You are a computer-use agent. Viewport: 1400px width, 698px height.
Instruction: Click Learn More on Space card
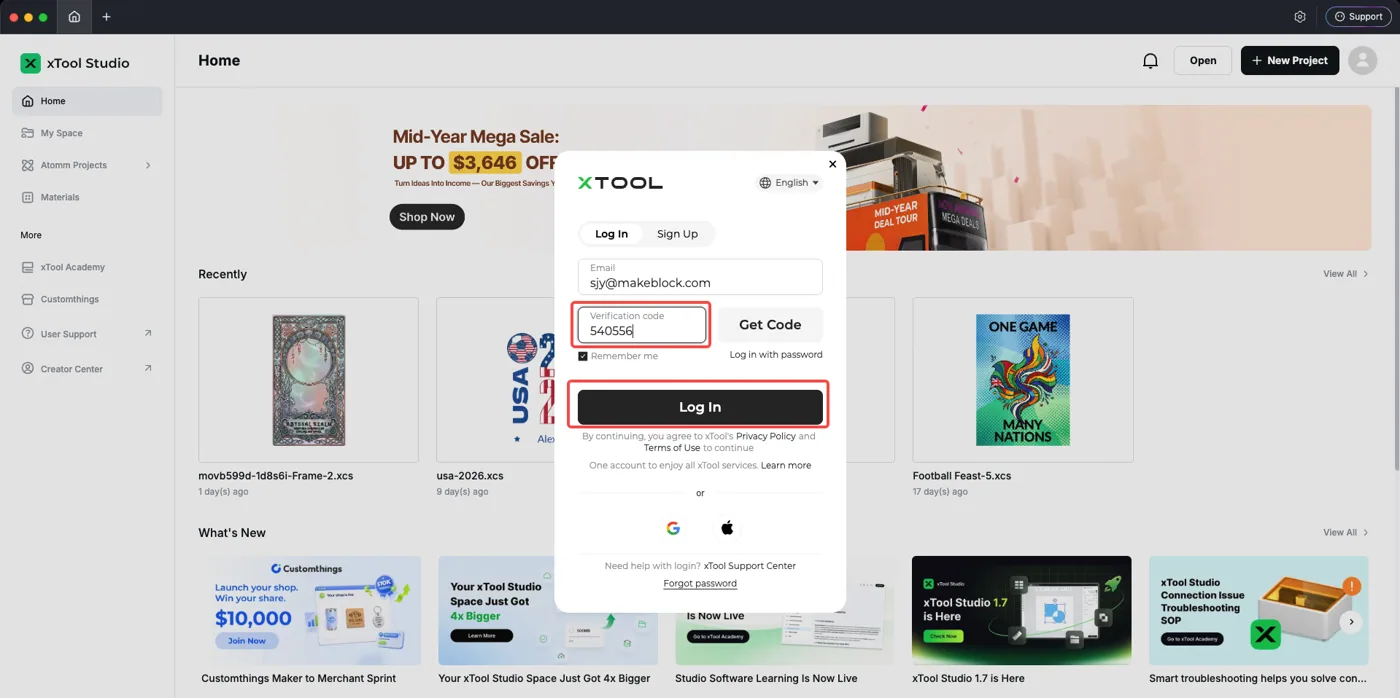click(x=481, y=636)
